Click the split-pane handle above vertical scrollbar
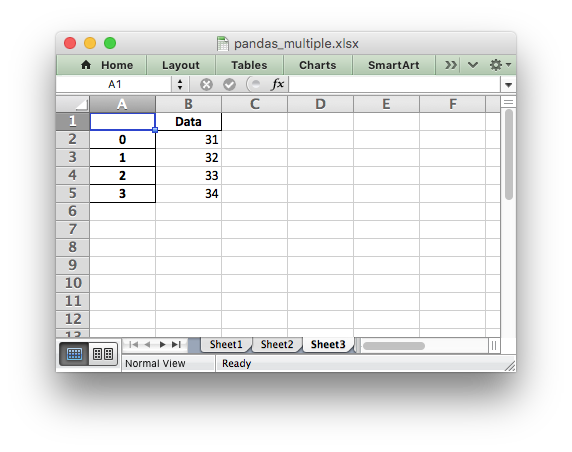The width and height of the screenshot is (572, 452). (508, 102)
